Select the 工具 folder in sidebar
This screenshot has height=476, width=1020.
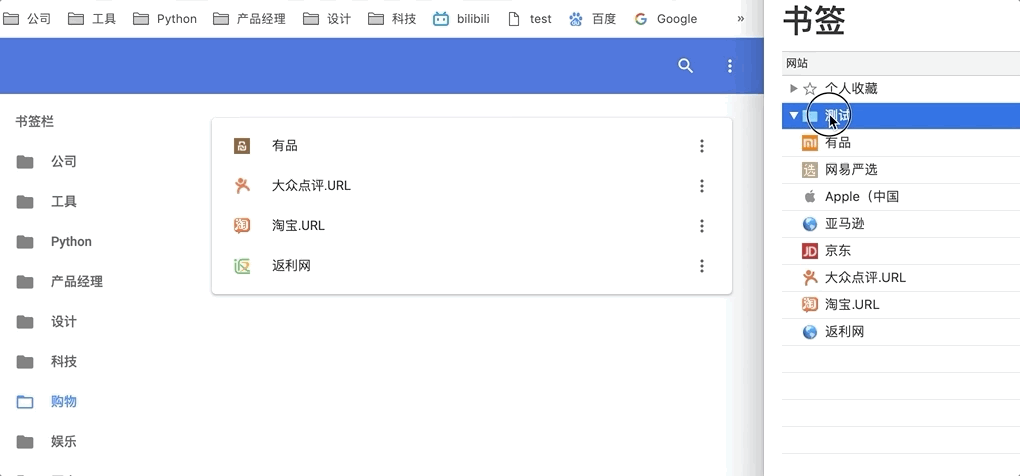point(46,202)
